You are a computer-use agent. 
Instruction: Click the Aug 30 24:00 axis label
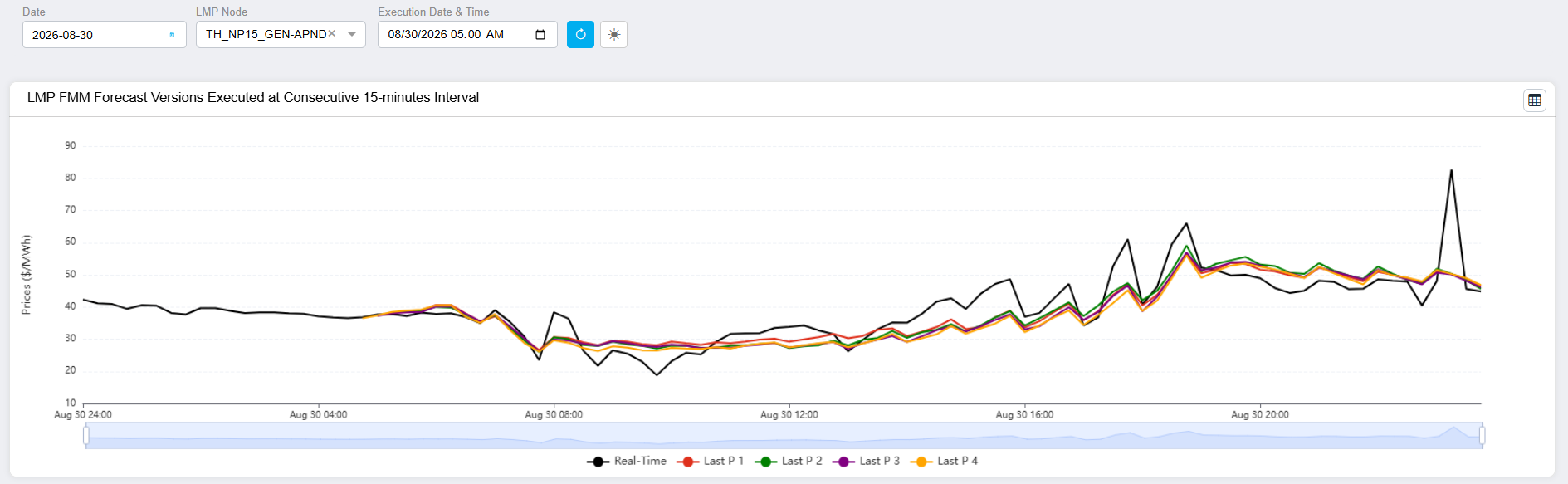click(83, 414)
